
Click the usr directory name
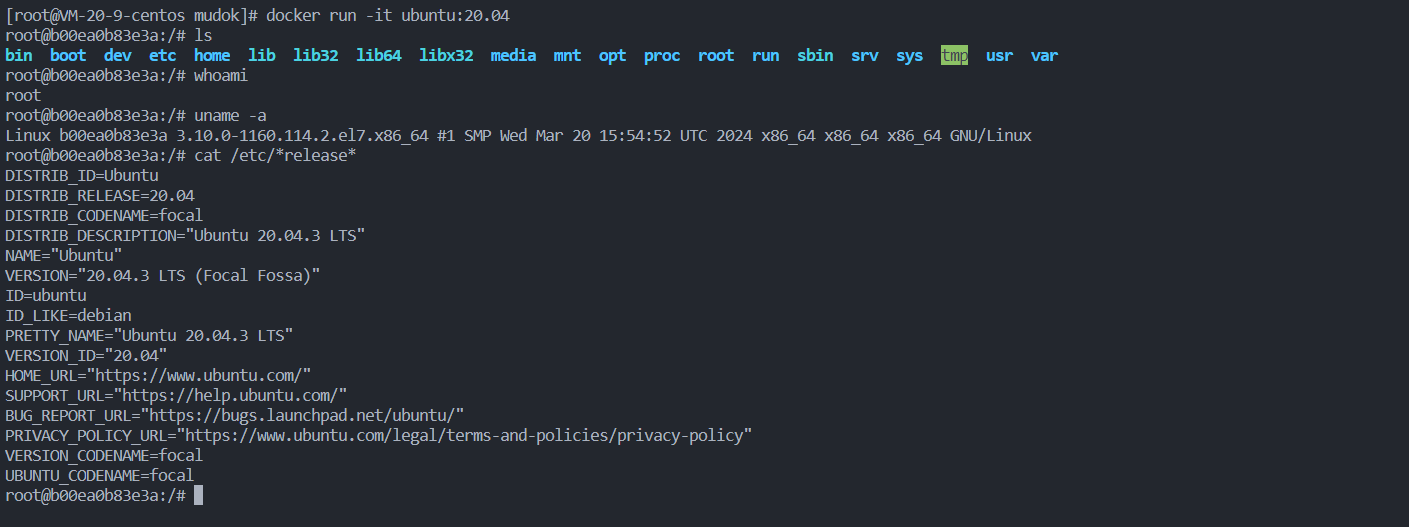click(999, 56)
